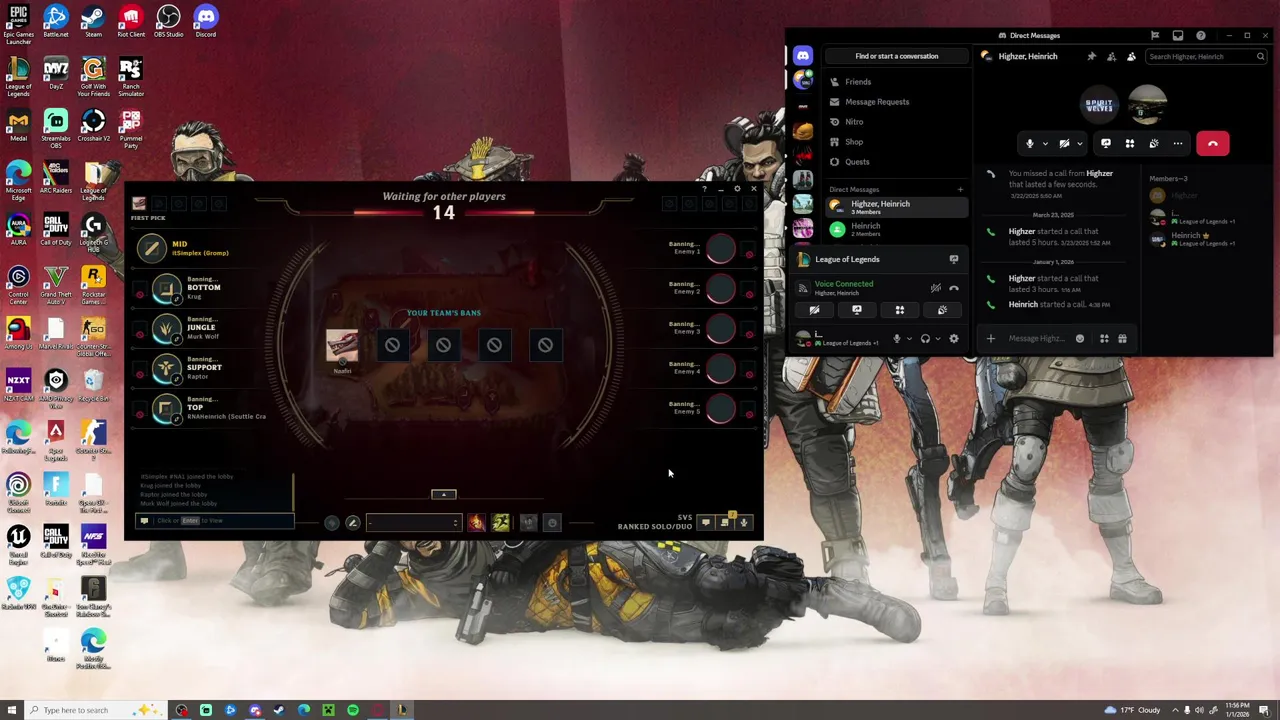Open Nitro in Discord sidebar
This screenshot has height=720, width=1280.
pyautogui.click(x=895, y=122)
